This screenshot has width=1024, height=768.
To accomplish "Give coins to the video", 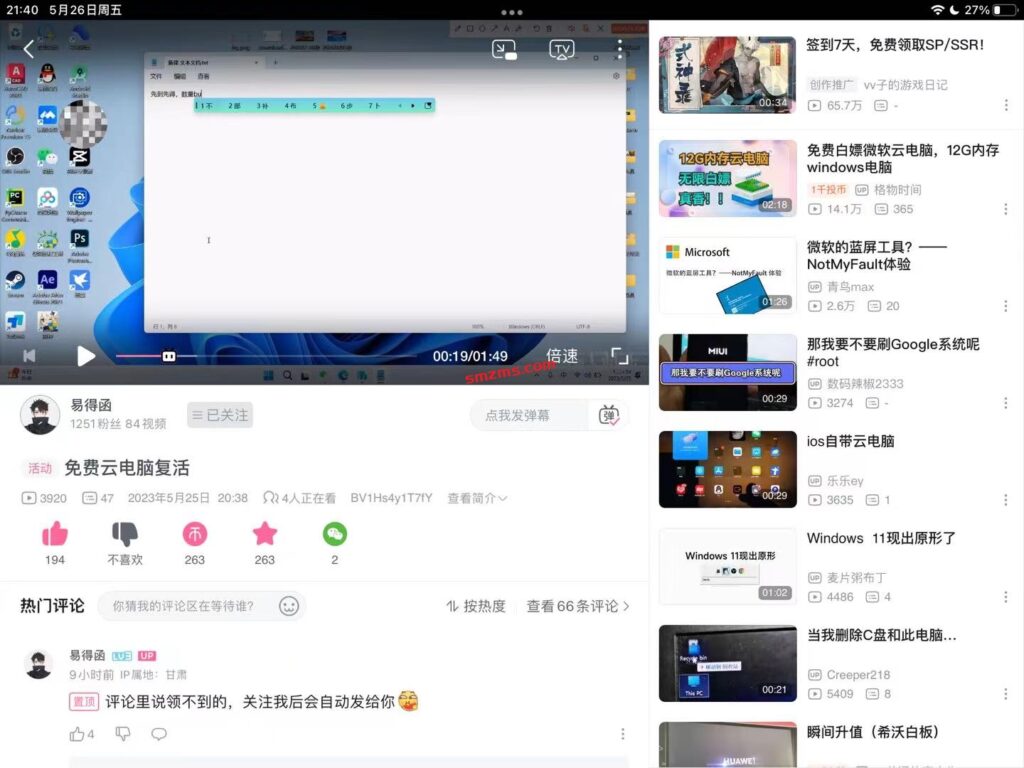I will [195, 534].
